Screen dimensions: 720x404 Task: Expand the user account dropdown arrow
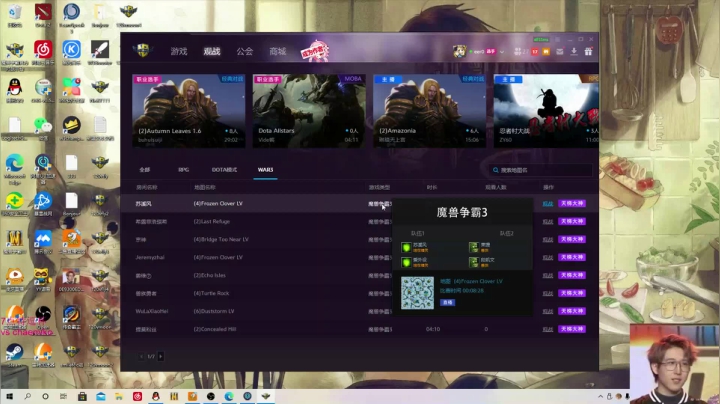(502, 52)
